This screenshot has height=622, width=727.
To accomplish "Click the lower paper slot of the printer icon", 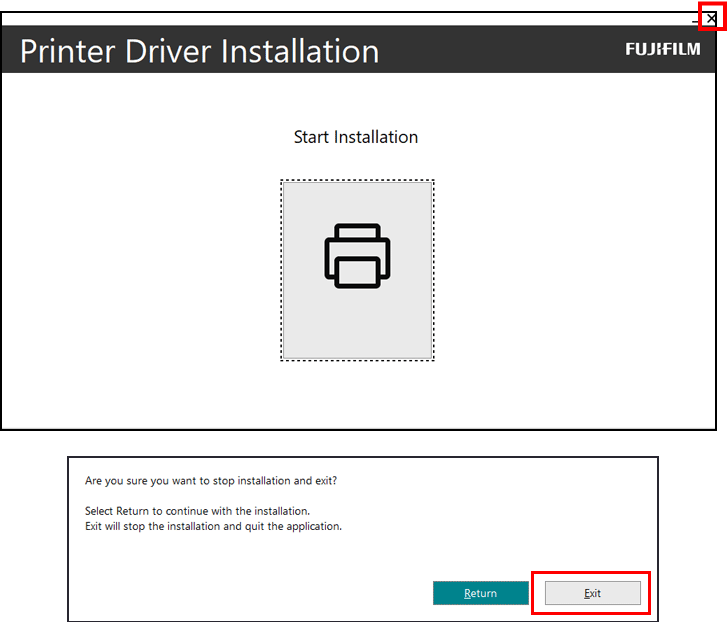I will (x=357, y=272).
